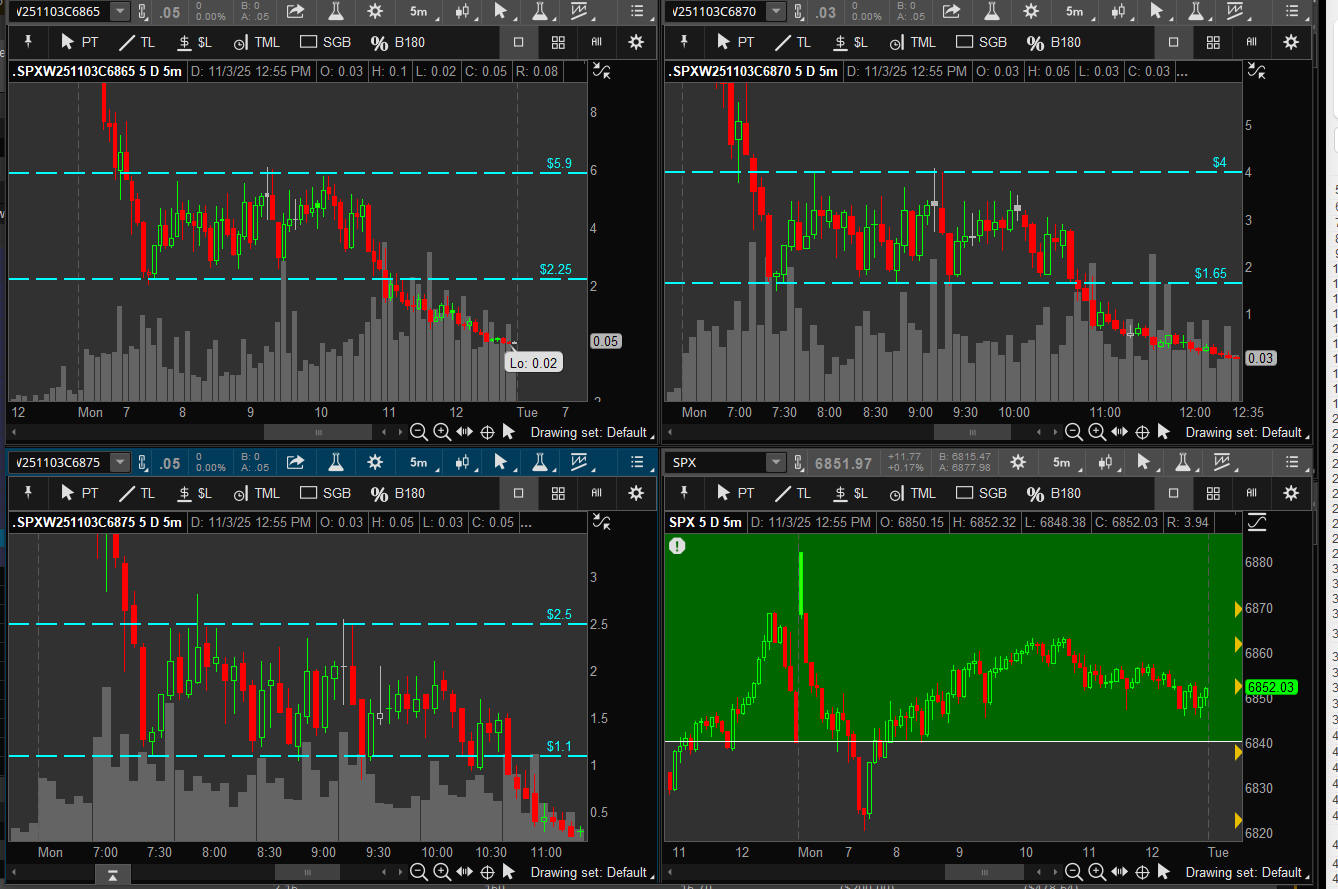Click the pin icon in the SPX drawing toolbar
The image size is (1338, 889).
(684, 493)
